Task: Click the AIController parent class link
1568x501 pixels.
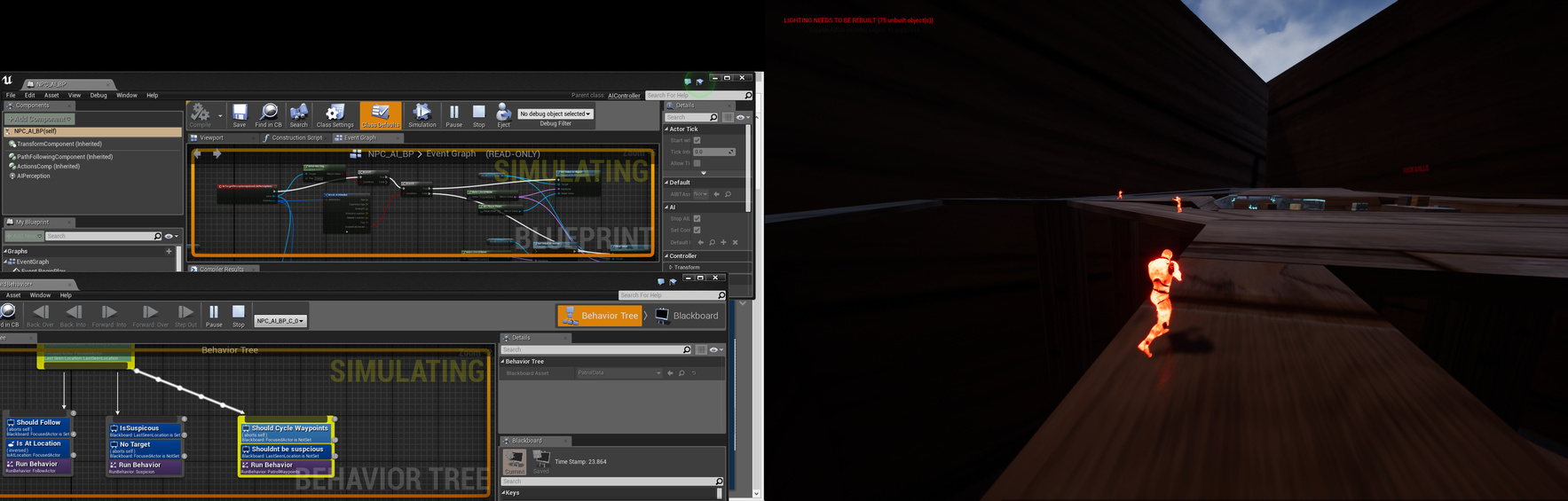Action: [x=624, y=96]
